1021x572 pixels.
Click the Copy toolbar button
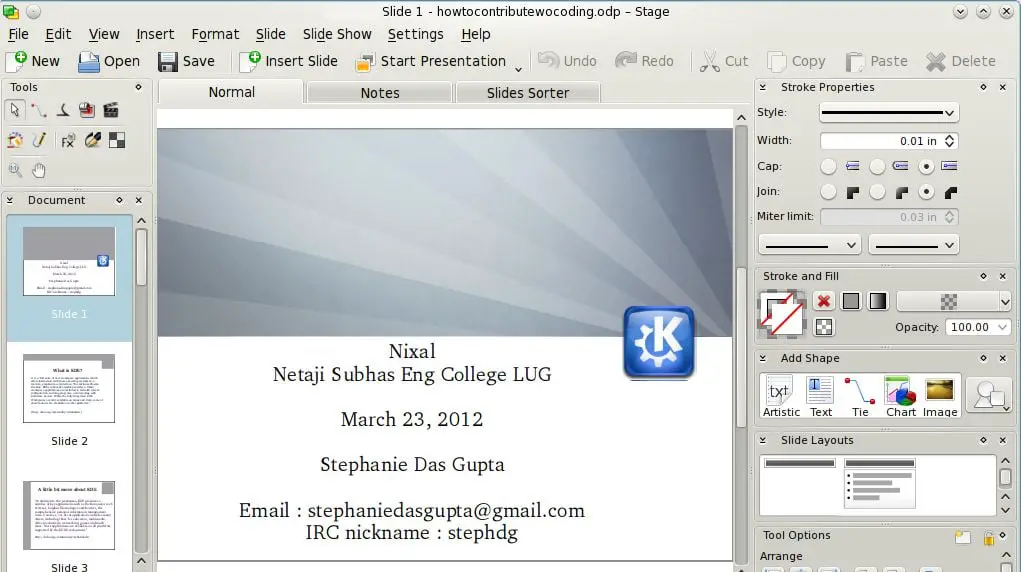pyautogui.click(x=796, y=61)
